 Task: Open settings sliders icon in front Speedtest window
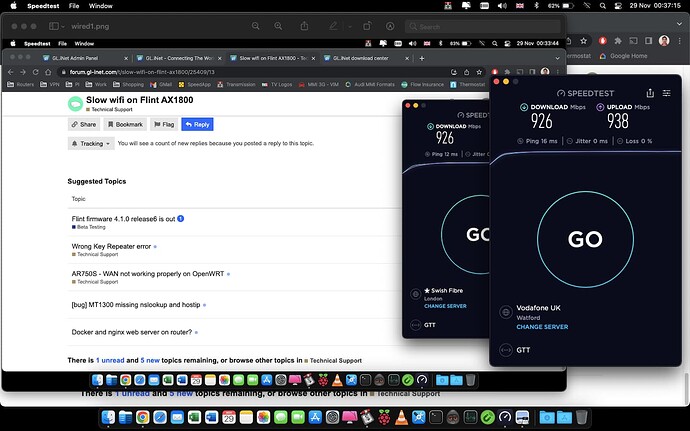point(667,93)
